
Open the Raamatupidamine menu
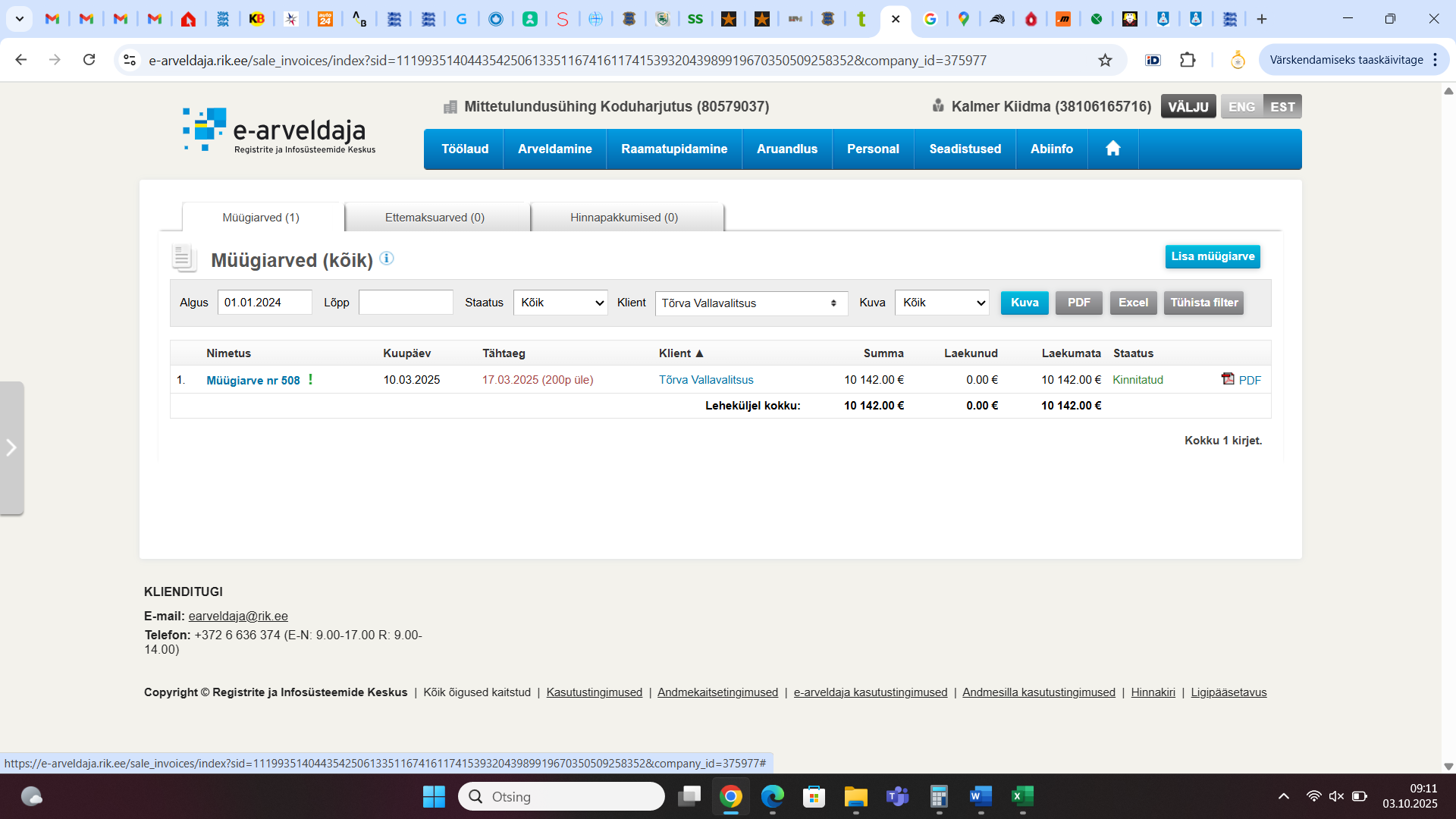pos(673,149)
